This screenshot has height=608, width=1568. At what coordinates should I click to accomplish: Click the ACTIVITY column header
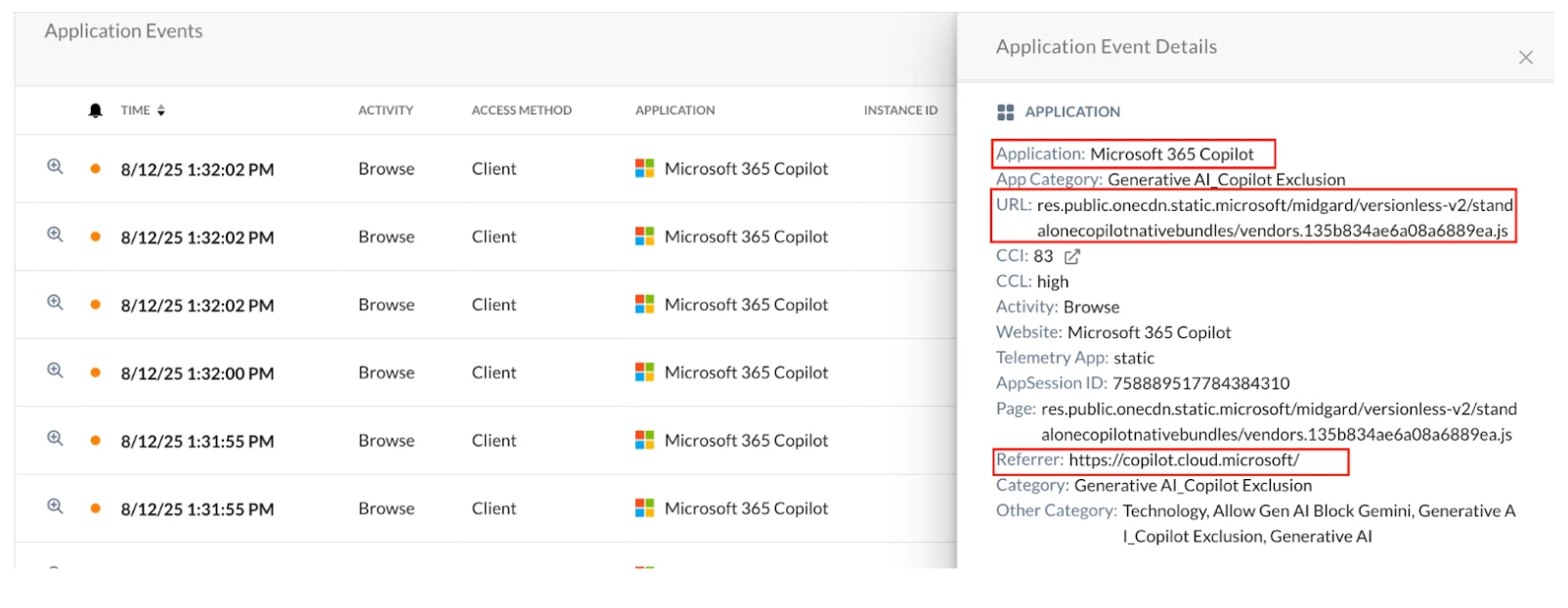coord(385,110)
